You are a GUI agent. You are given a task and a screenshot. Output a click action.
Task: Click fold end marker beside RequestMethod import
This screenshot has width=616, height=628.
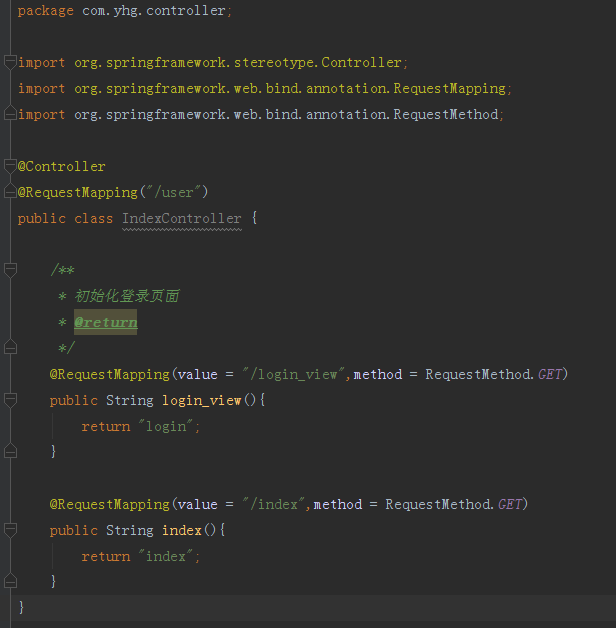pos(10,114)
